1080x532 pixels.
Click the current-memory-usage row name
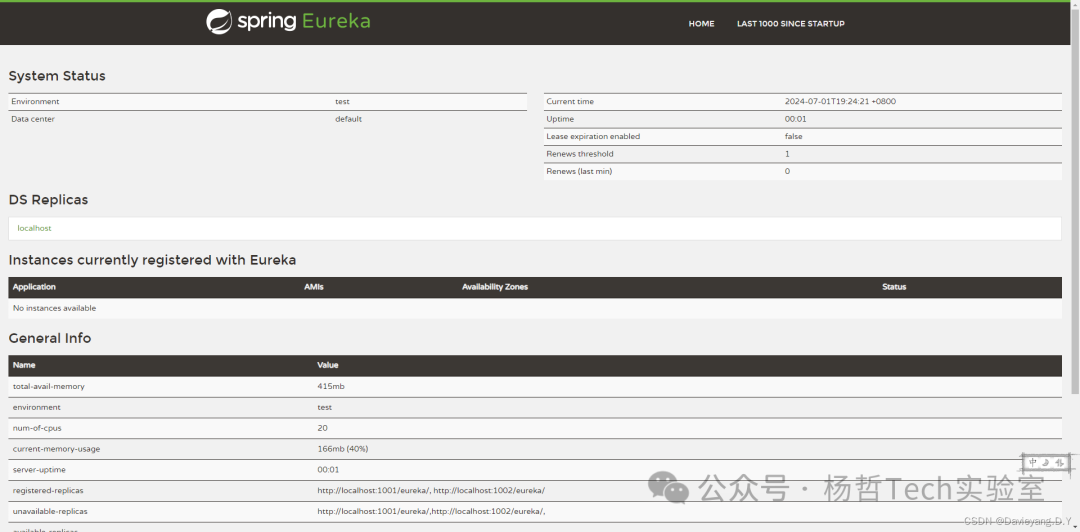pos(56,449)
